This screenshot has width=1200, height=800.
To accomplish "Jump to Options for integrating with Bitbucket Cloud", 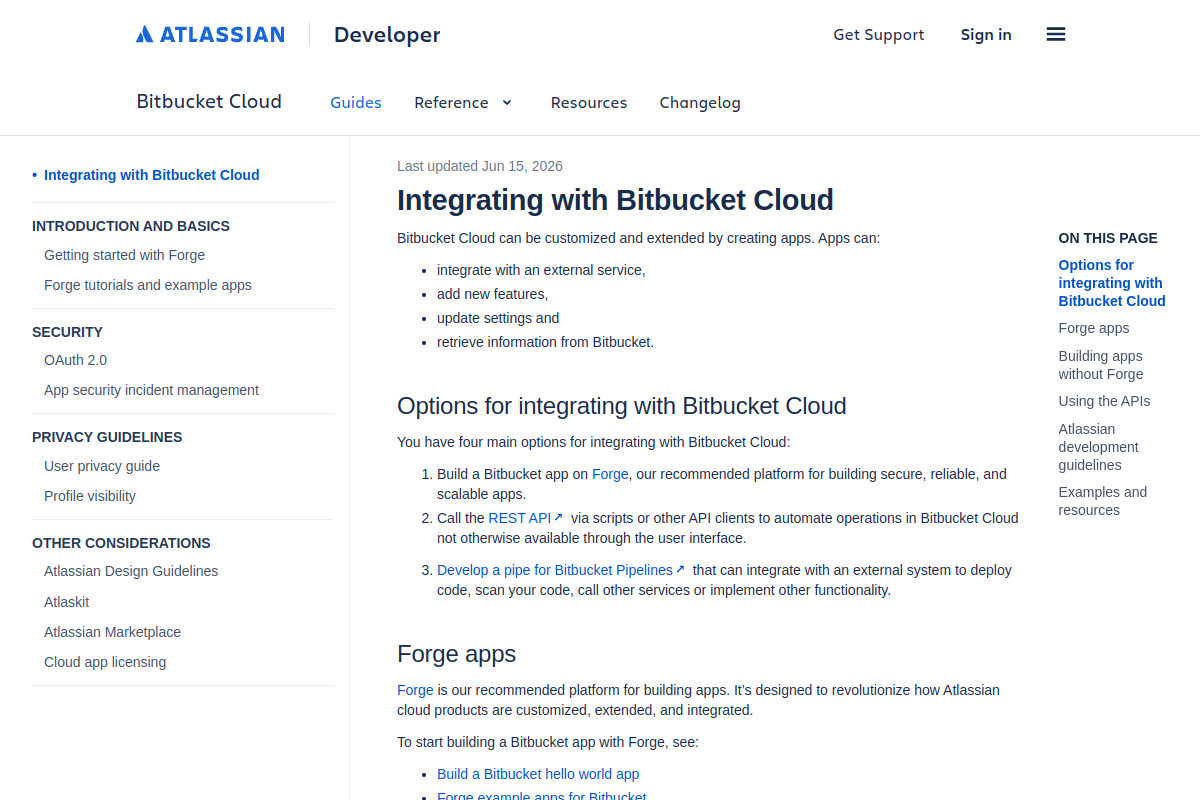I will coord(1112,283).
